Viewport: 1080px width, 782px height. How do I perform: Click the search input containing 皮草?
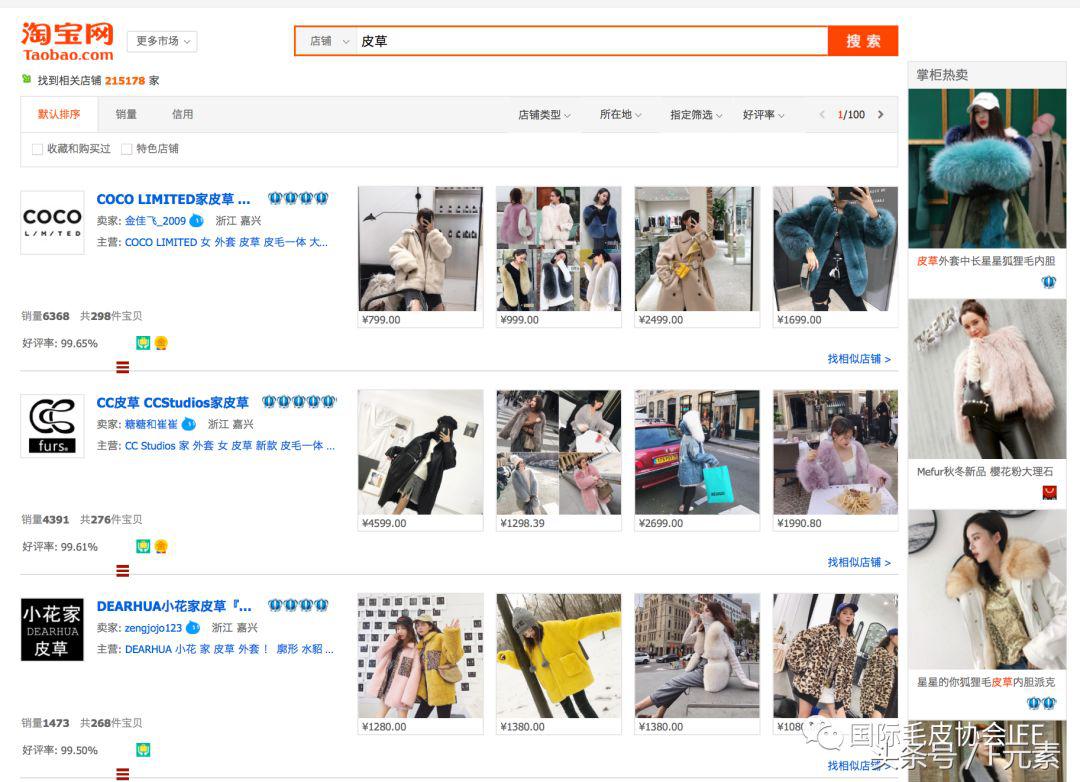(592, 41)
